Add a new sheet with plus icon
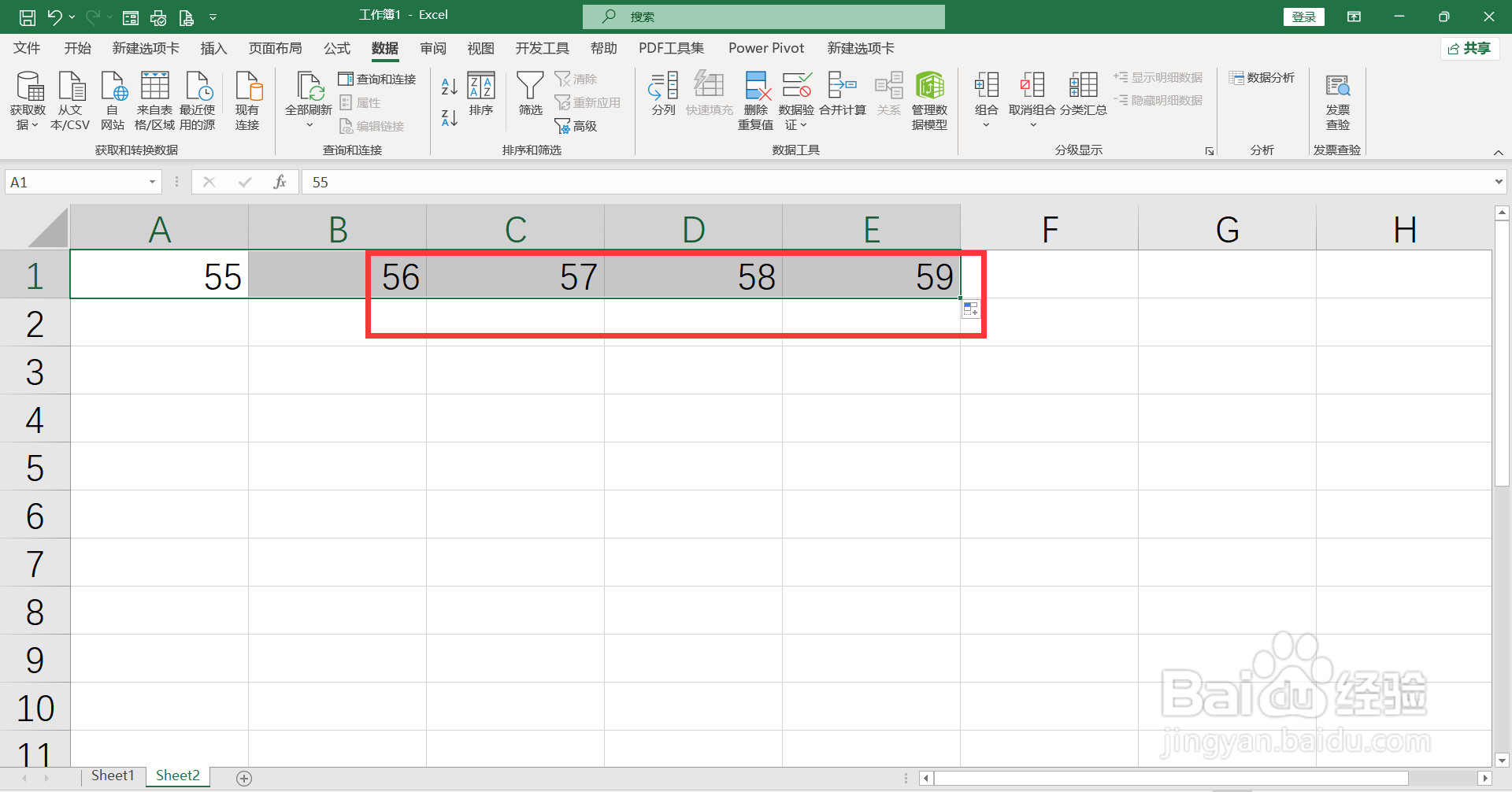 tap(244, 778)
